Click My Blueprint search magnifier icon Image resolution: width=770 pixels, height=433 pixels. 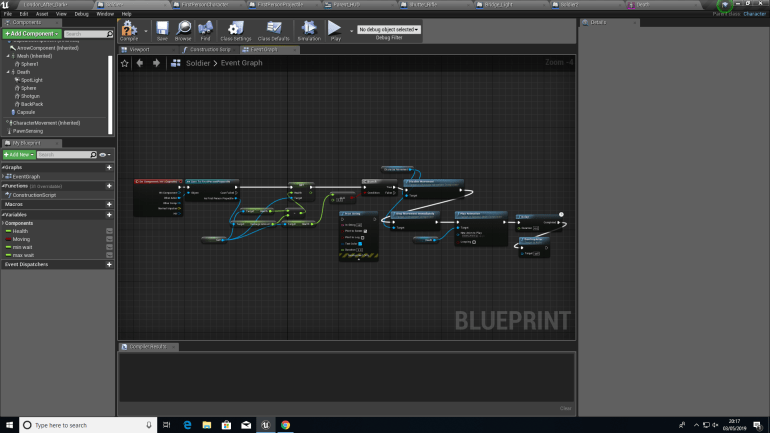[93, 155]
